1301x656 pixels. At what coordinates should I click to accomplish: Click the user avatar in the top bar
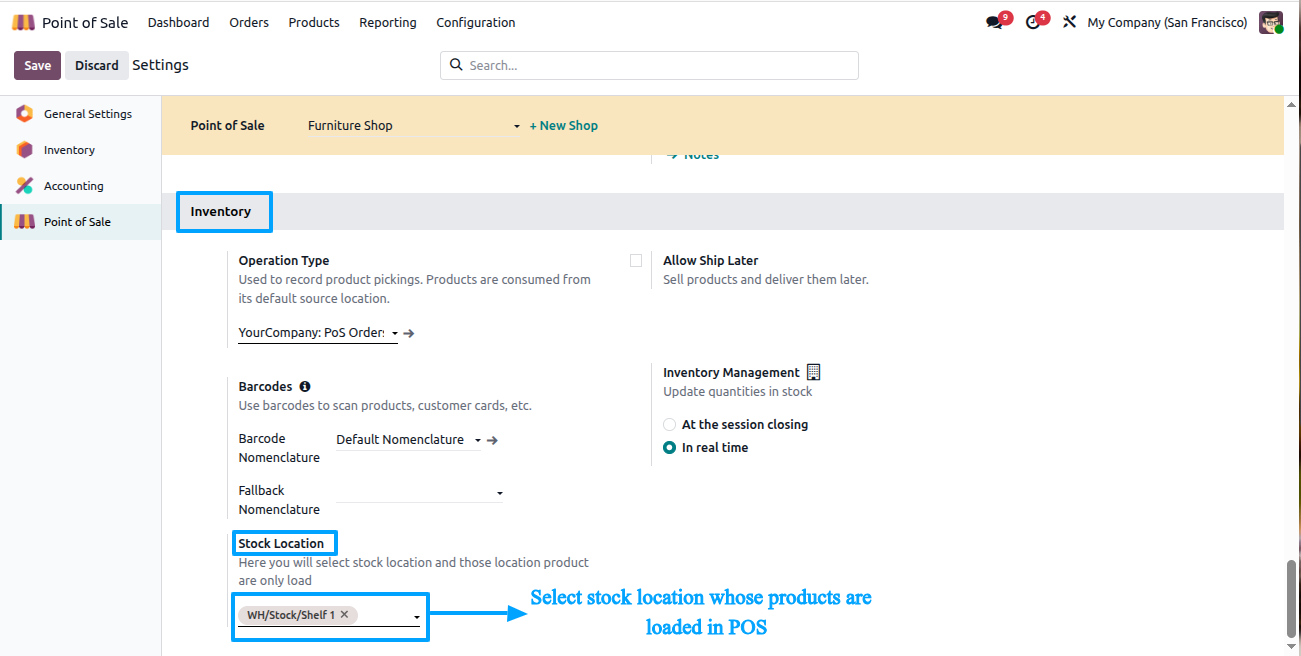coord(1271,22)
